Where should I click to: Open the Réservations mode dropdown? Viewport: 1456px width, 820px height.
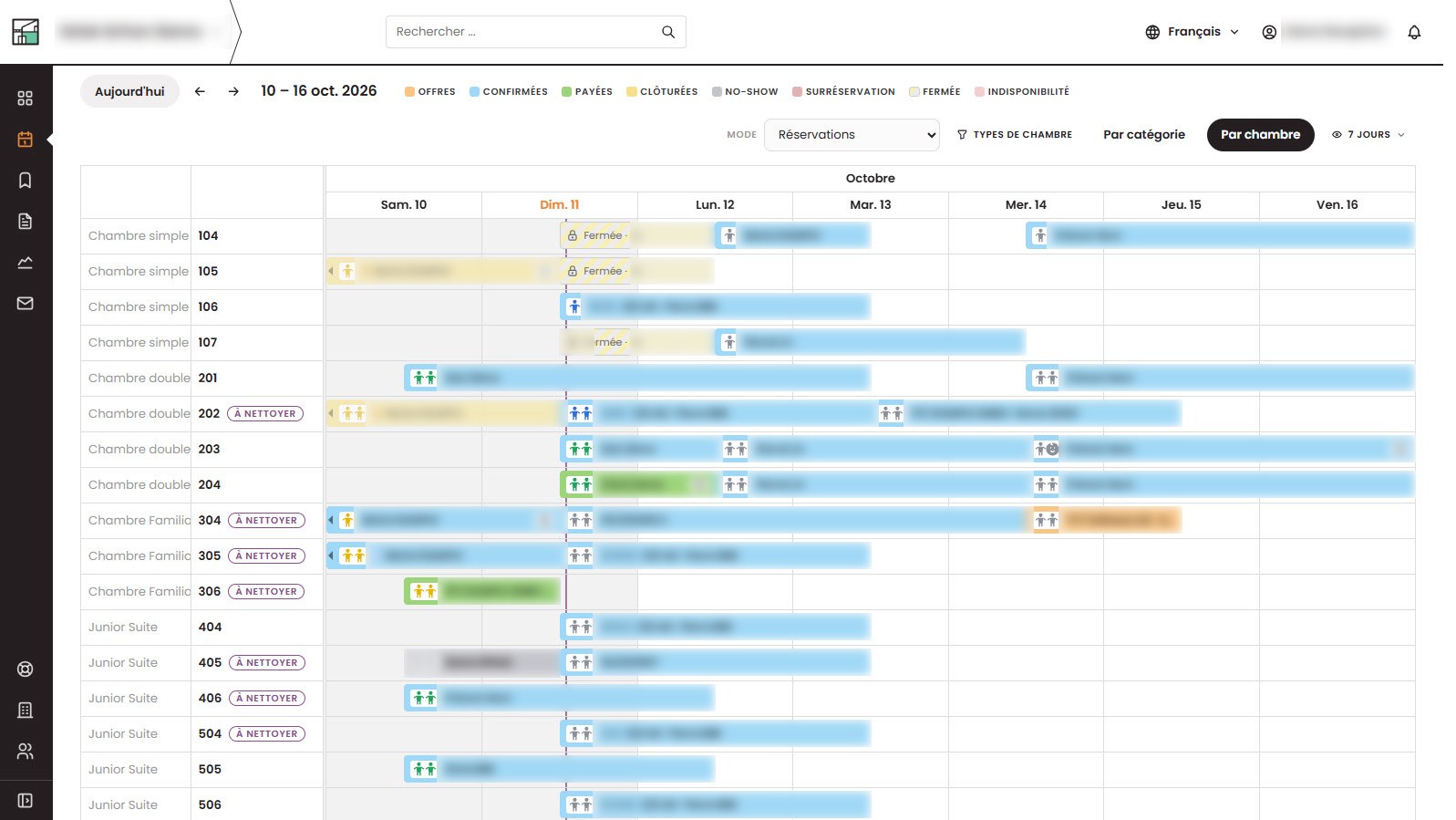pos(852,135)
